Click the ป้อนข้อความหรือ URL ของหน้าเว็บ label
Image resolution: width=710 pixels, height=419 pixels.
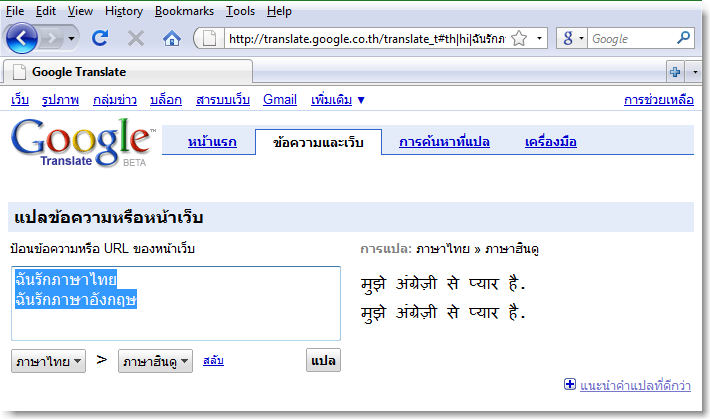pos(102,249)
